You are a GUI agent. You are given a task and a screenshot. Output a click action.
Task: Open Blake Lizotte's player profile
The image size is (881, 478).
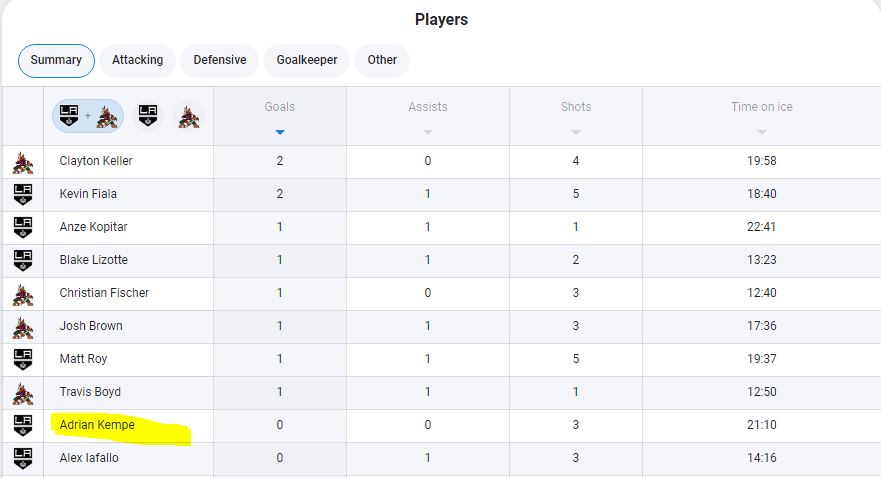94,260
